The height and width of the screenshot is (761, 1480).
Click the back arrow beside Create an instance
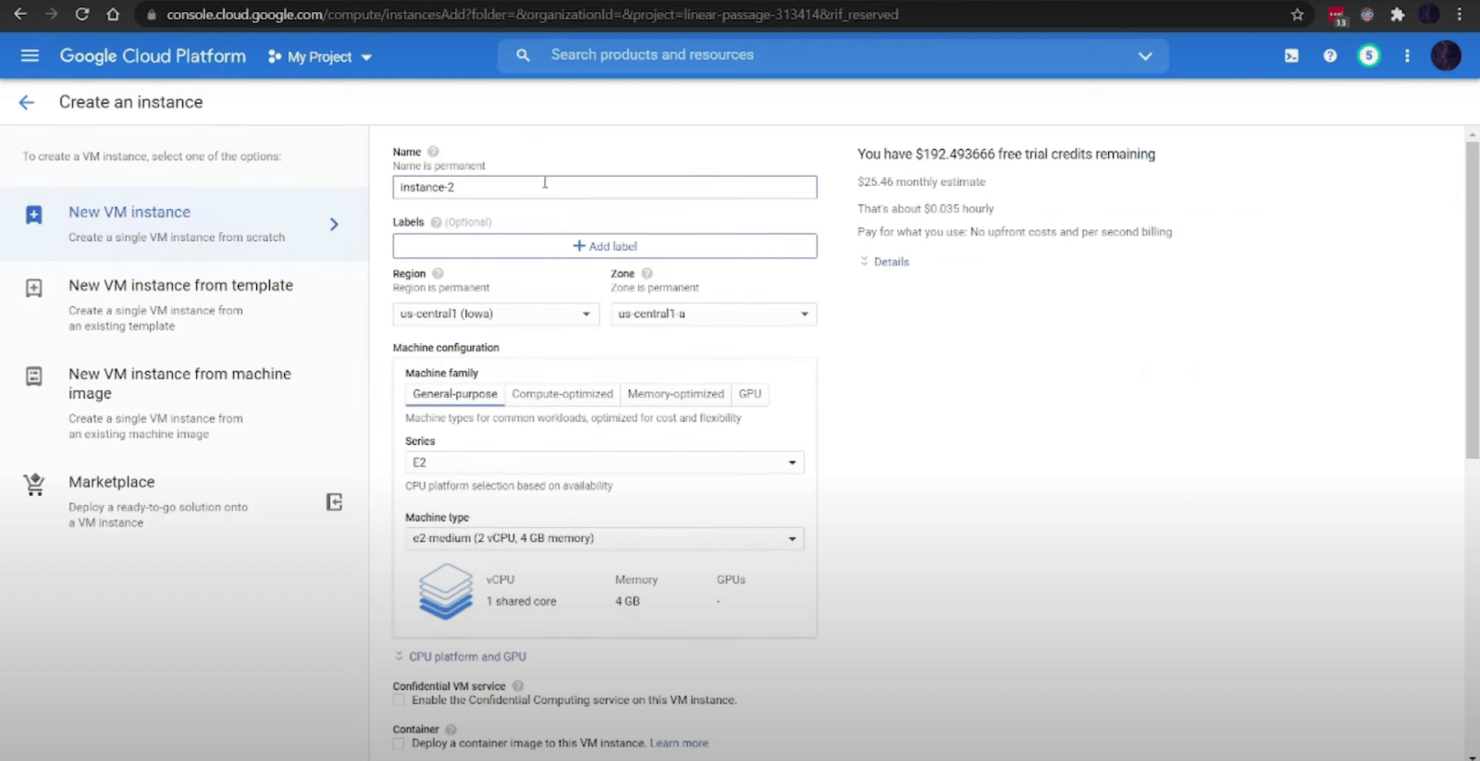[26, 102]
